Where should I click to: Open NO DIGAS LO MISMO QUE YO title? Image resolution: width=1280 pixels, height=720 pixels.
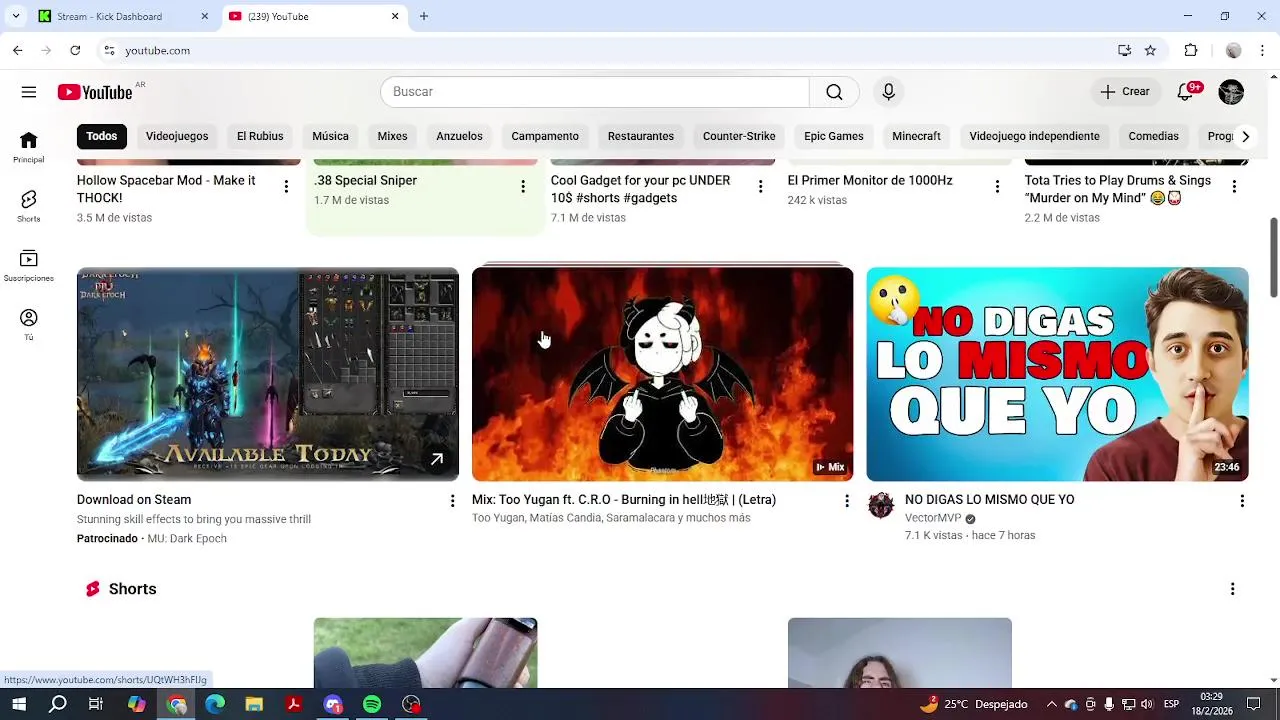pos(989,500)
